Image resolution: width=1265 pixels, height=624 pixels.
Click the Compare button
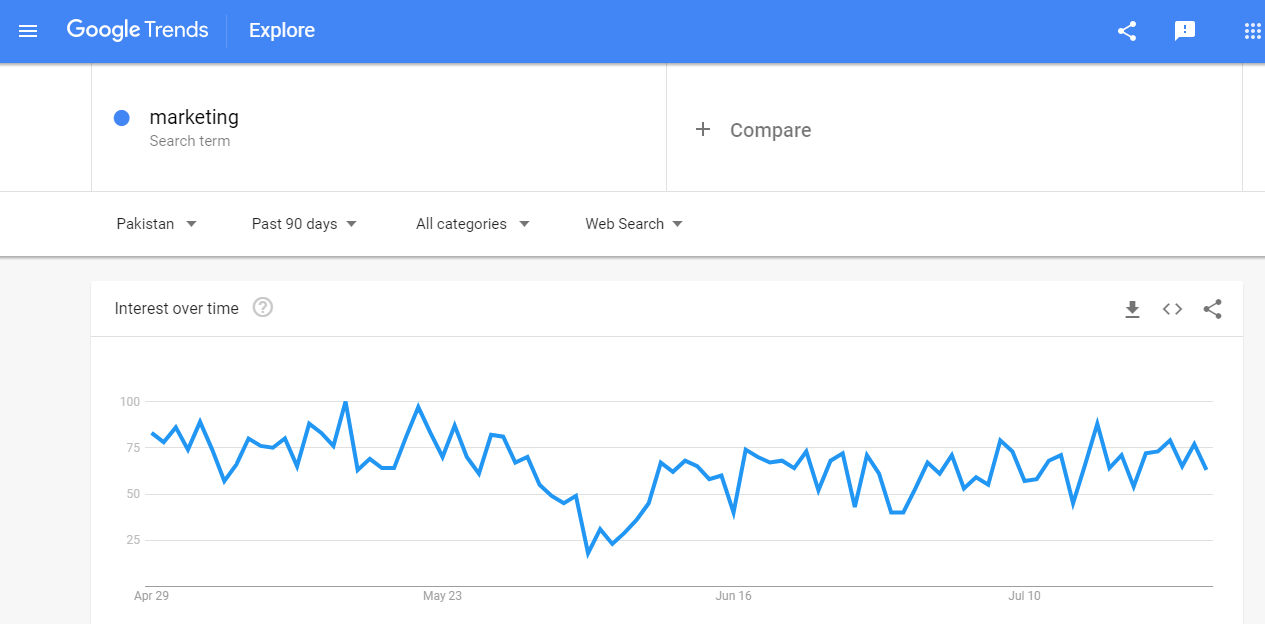tap(770, 130)
